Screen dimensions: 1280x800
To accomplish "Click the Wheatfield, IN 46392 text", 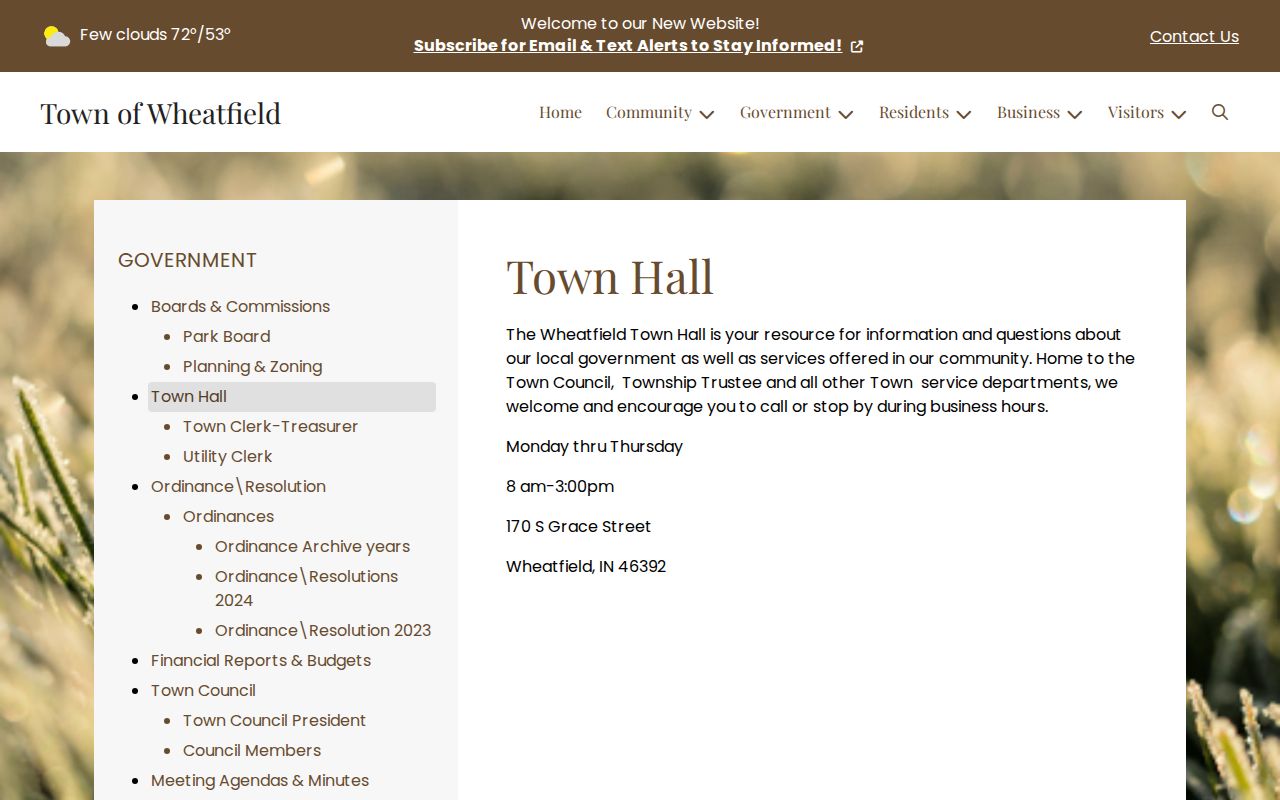I will [x=586, y=566].
